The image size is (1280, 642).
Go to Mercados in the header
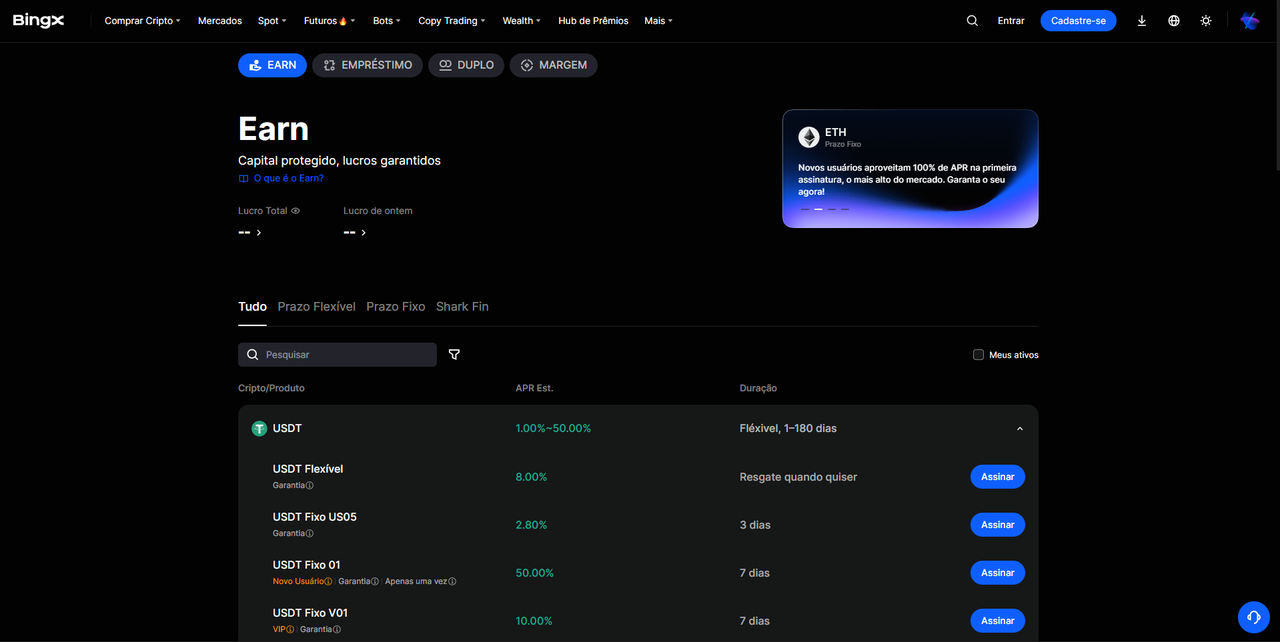[x=220, y=20]
